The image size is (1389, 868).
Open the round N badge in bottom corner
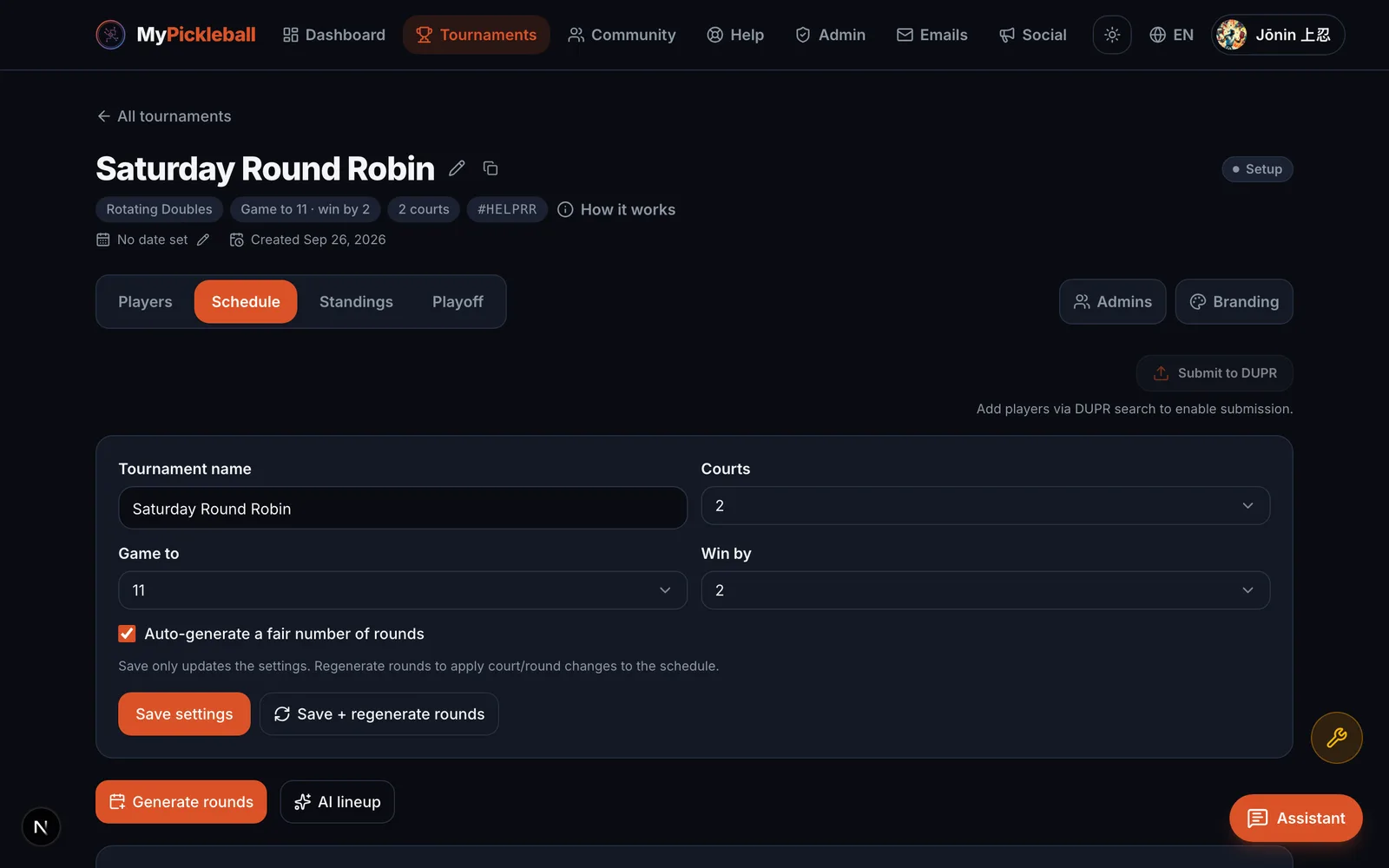tap(41, 827)
